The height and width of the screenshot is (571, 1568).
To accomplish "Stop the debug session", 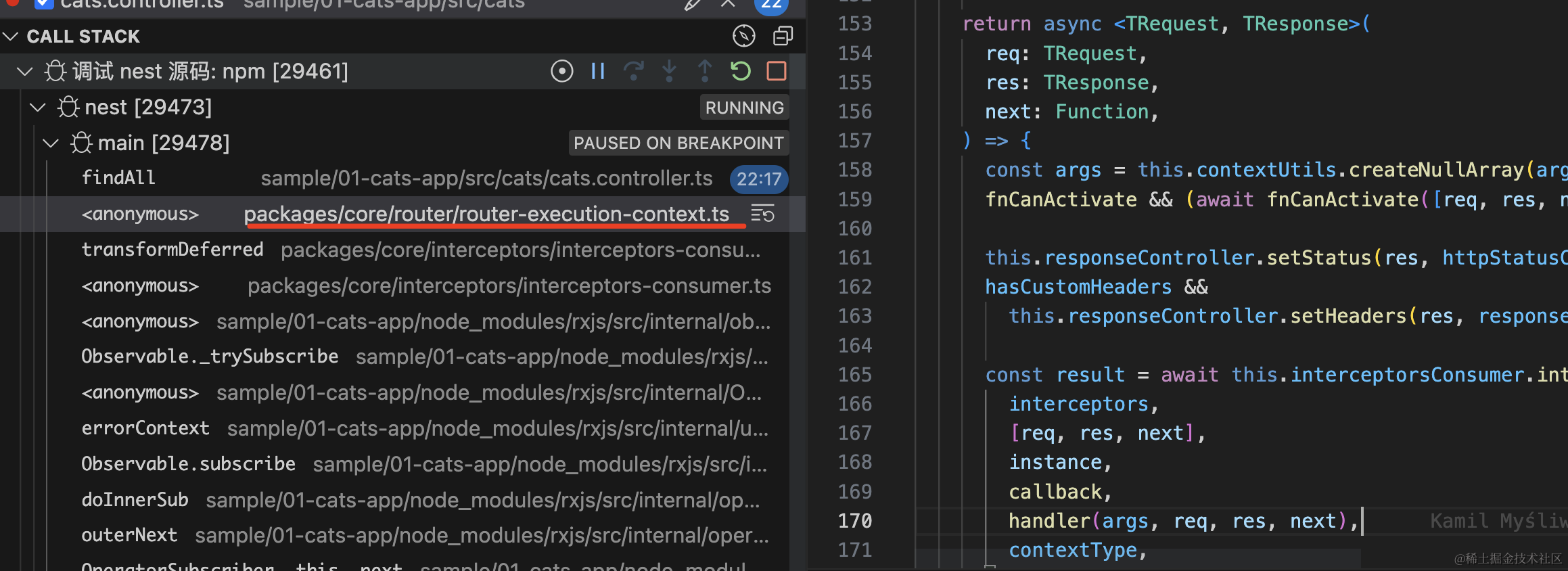I will pyautogui.click(x=777, y=71).
